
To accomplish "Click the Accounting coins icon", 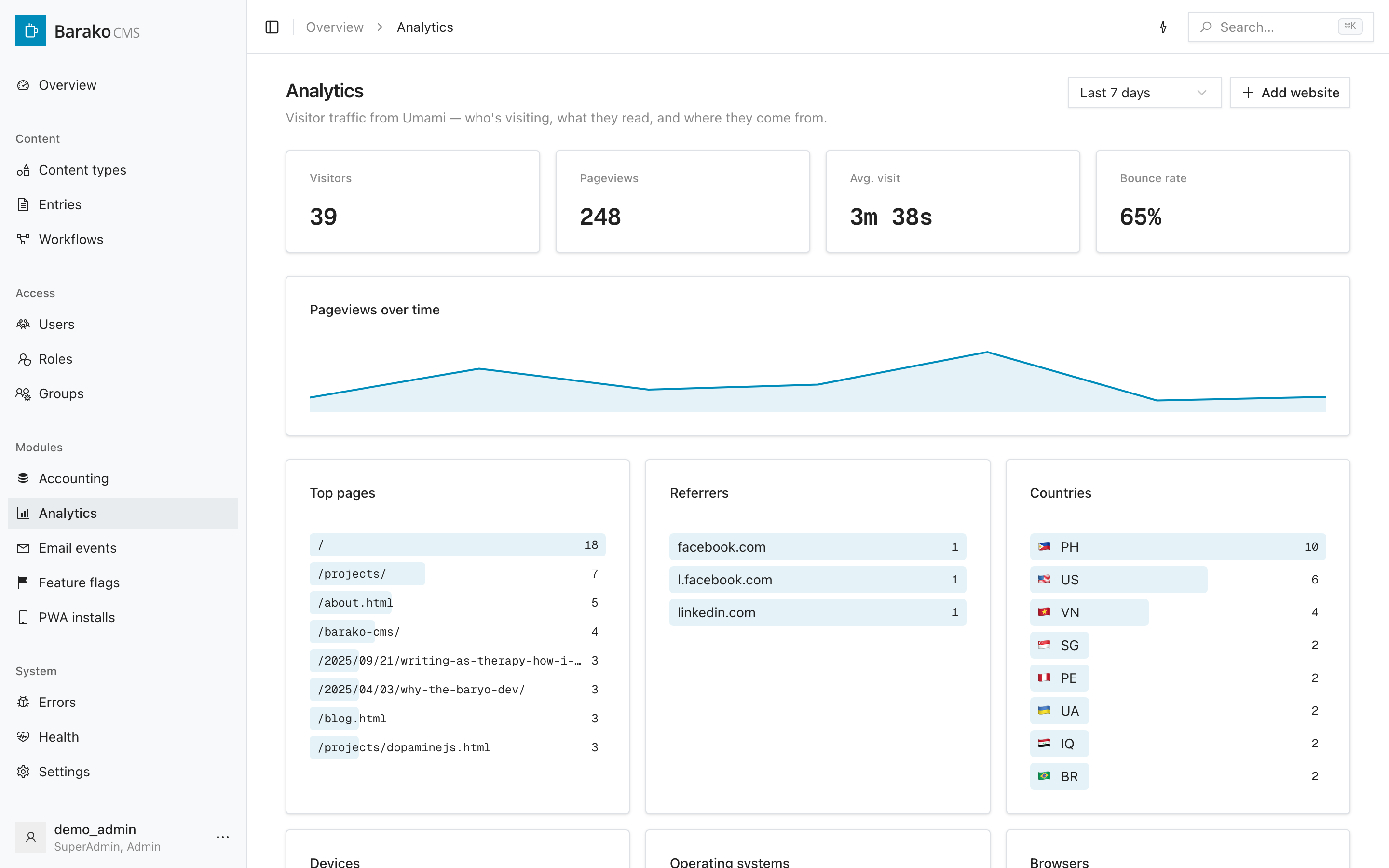I will pos(23,478).
